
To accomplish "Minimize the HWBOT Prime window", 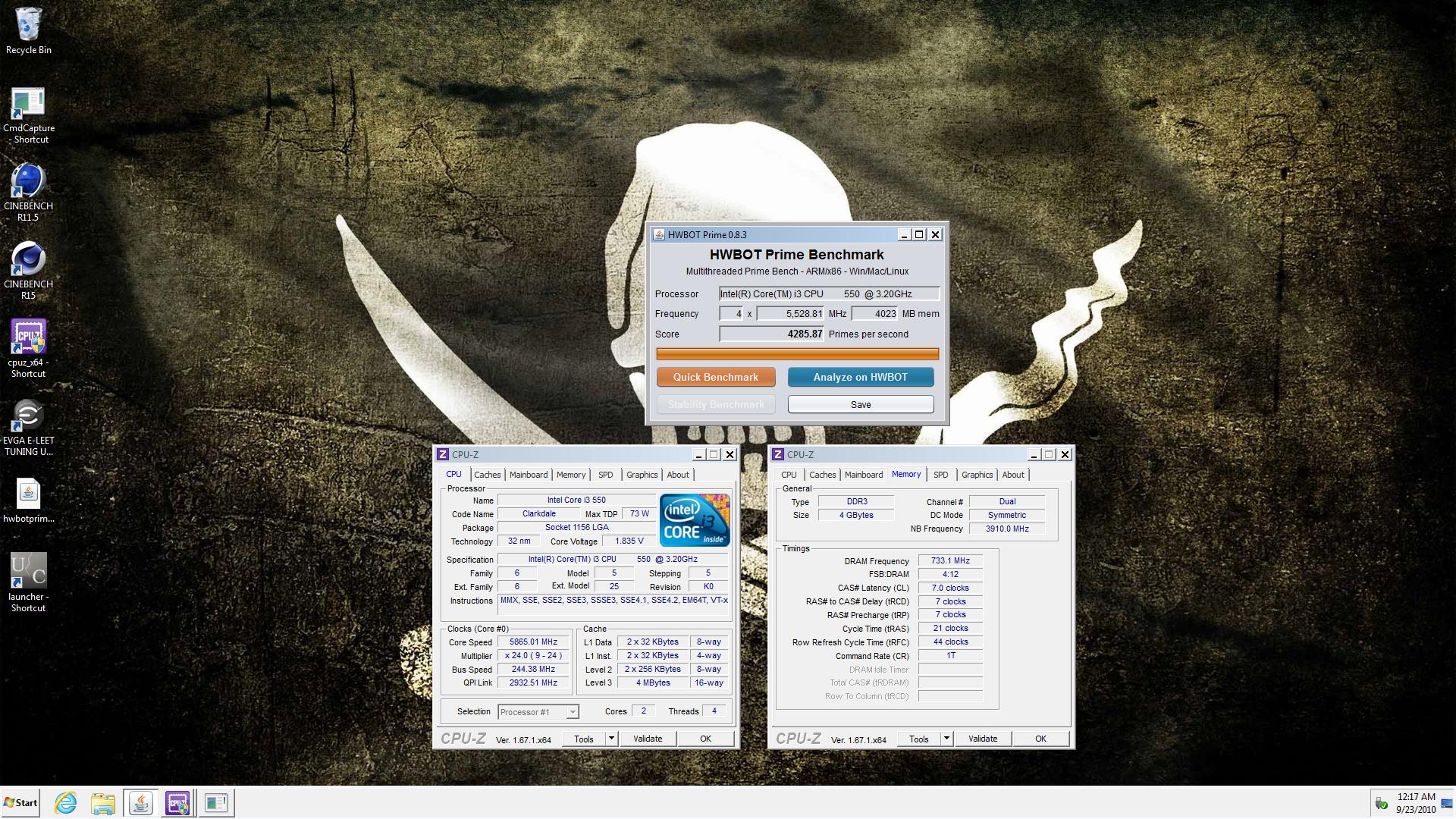I will point(903,235).
